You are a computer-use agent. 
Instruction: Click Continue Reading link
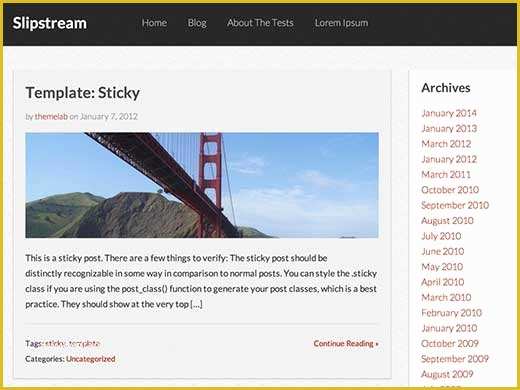point(346,344)
